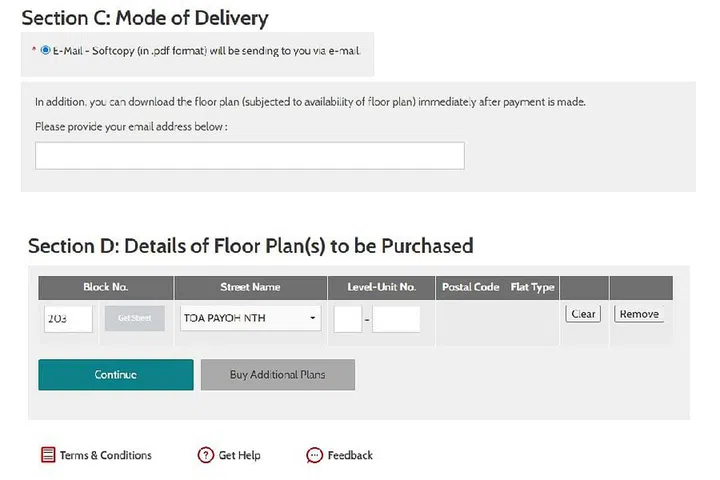720x480 pixels.
Task: Click the email address input field
Action: point(250,155)
